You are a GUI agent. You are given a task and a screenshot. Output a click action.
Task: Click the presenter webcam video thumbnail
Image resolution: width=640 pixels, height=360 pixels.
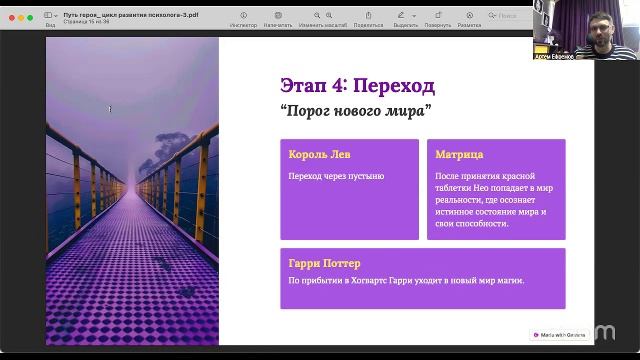[586, 30]
